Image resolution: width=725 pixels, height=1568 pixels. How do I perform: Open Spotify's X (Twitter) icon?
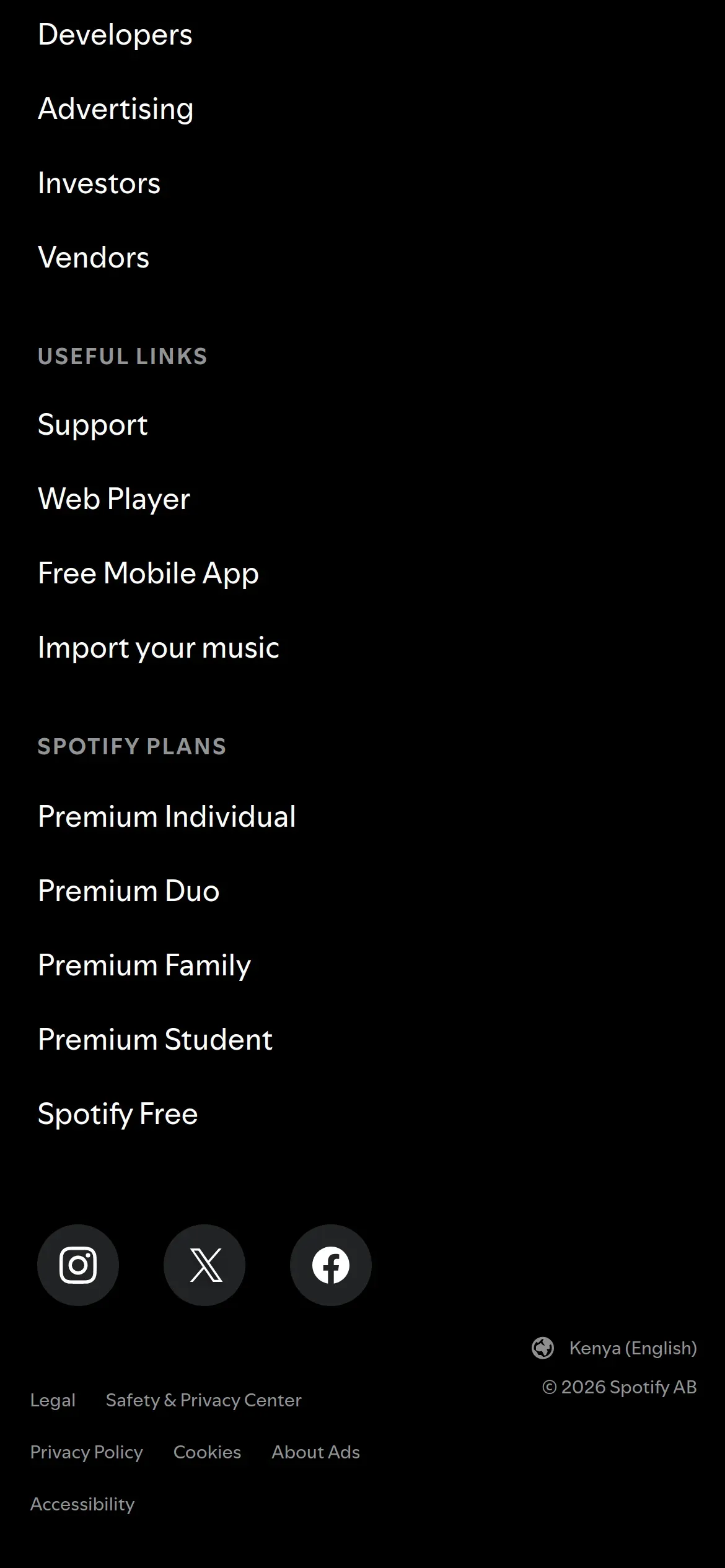coord(204,1265)
